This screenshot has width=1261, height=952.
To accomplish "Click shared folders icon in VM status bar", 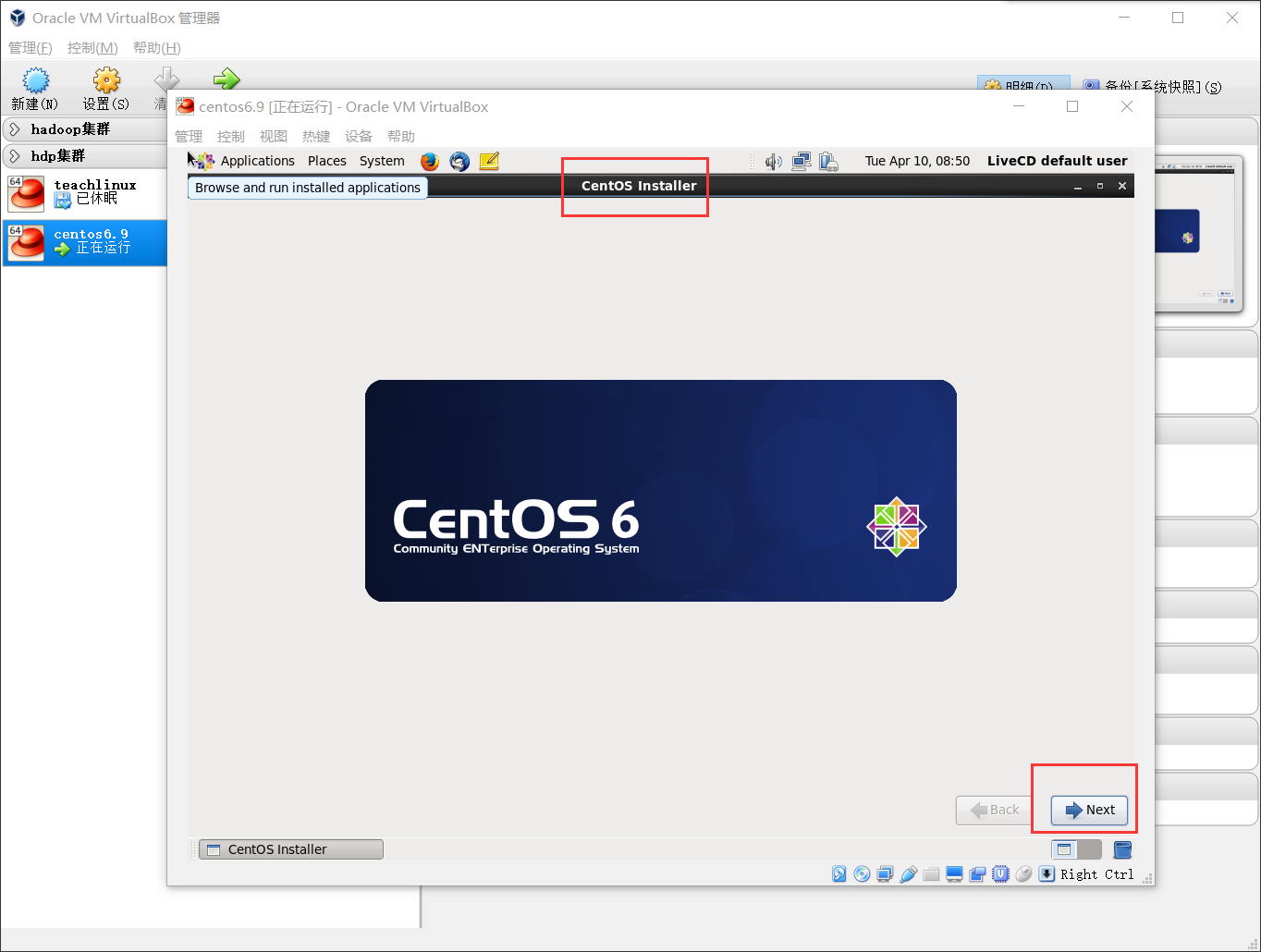I will point(931,874).
